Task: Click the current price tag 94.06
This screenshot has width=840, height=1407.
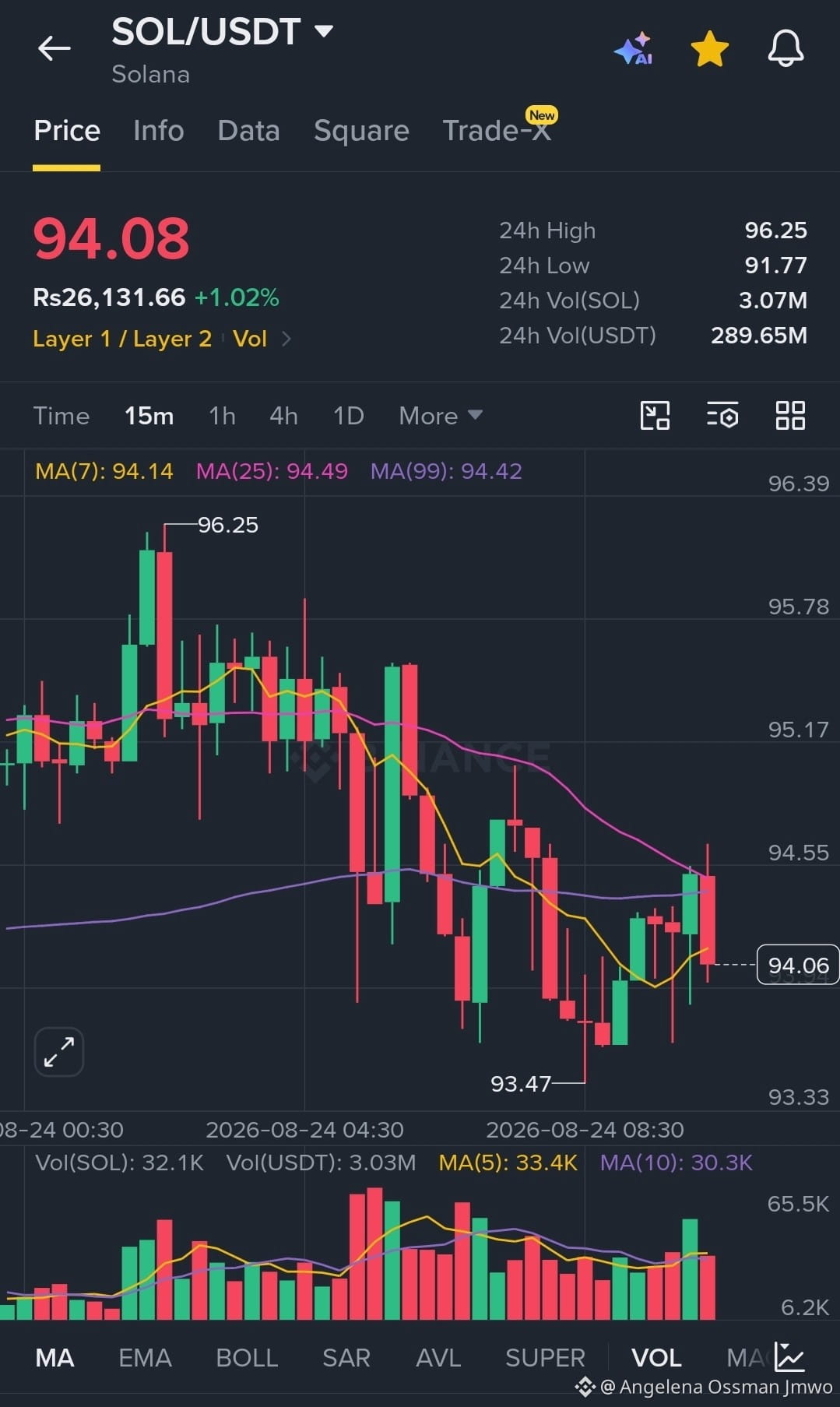Action: [x=798, y=965]
